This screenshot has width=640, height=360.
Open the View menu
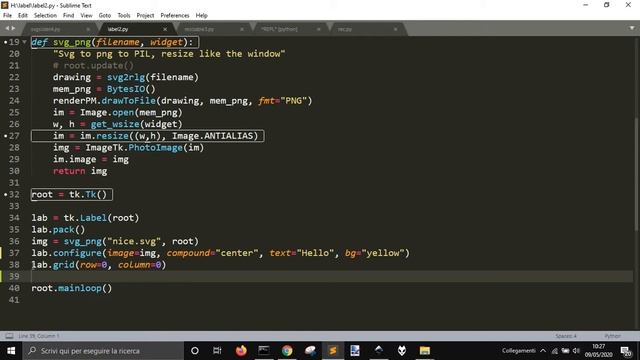pos(86,16)
